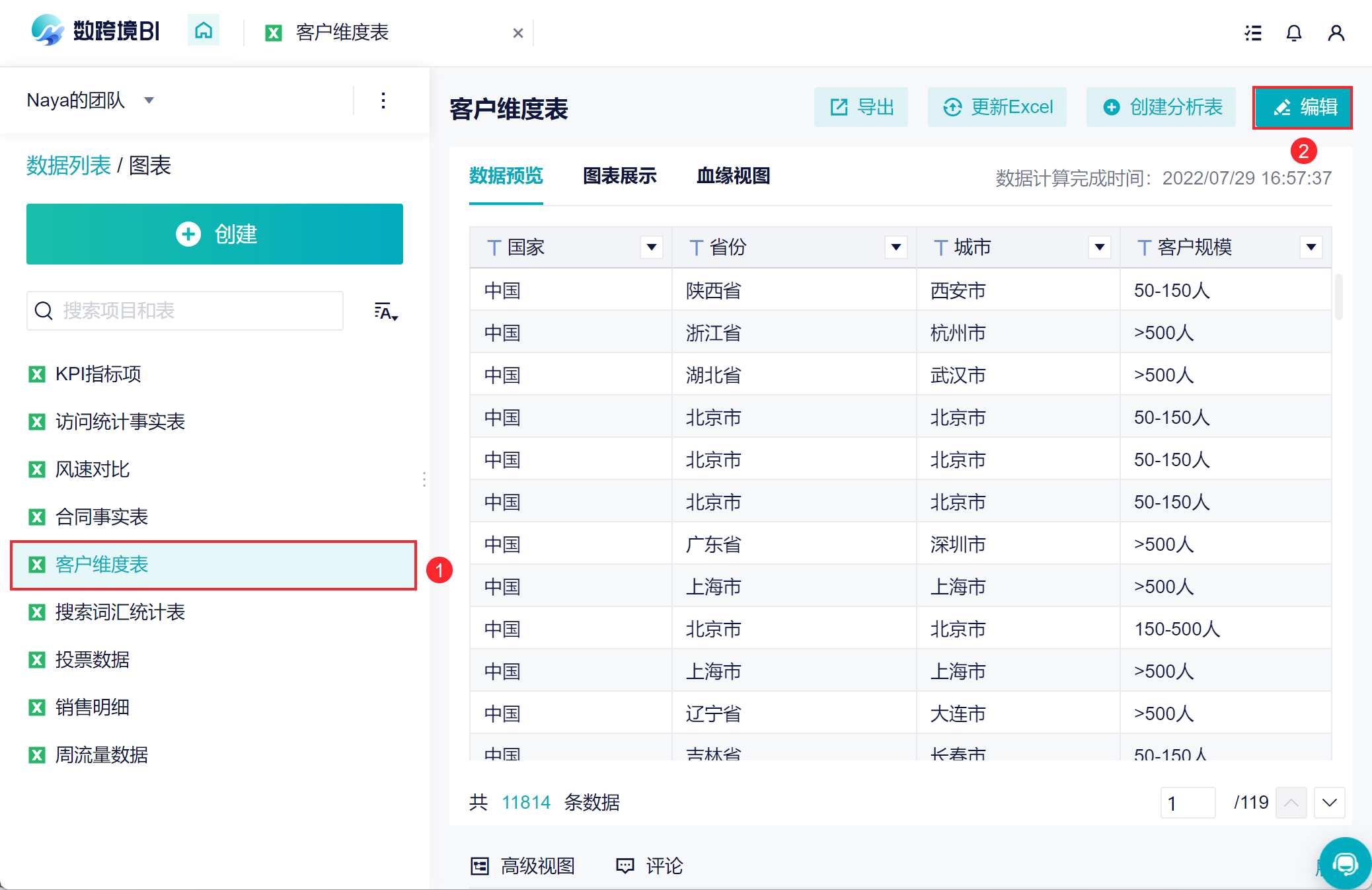1372x890 pixels.
Task: Click the sort icon beside search box
Action: pyautogui.click(x=386, y=311)
